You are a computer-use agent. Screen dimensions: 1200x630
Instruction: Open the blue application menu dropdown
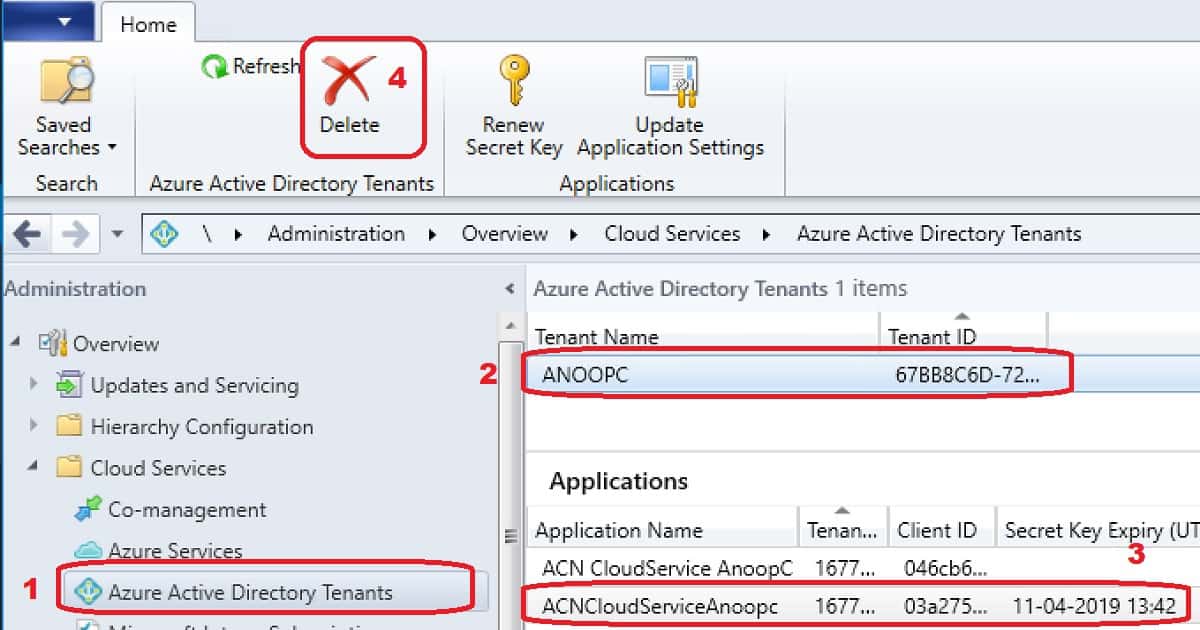(47, 22)
